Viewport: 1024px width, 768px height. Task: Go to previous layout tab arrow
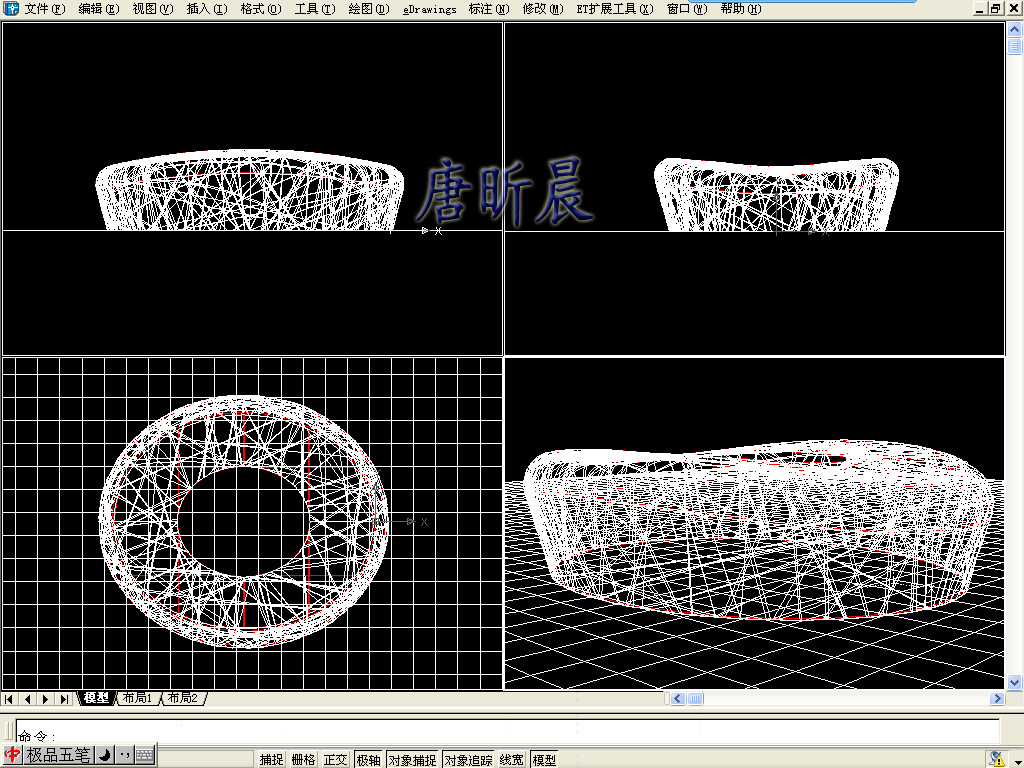click(x=27, y=699)
